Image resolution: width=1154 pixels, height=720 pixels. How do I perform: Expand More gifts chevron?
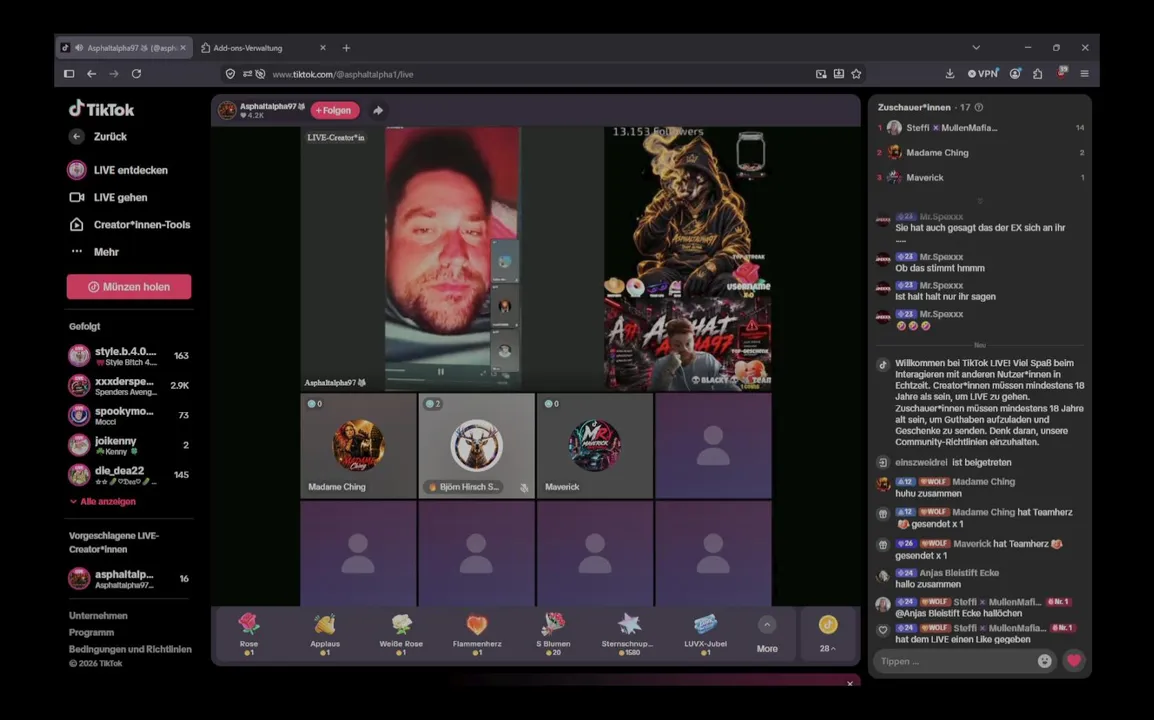767,625
